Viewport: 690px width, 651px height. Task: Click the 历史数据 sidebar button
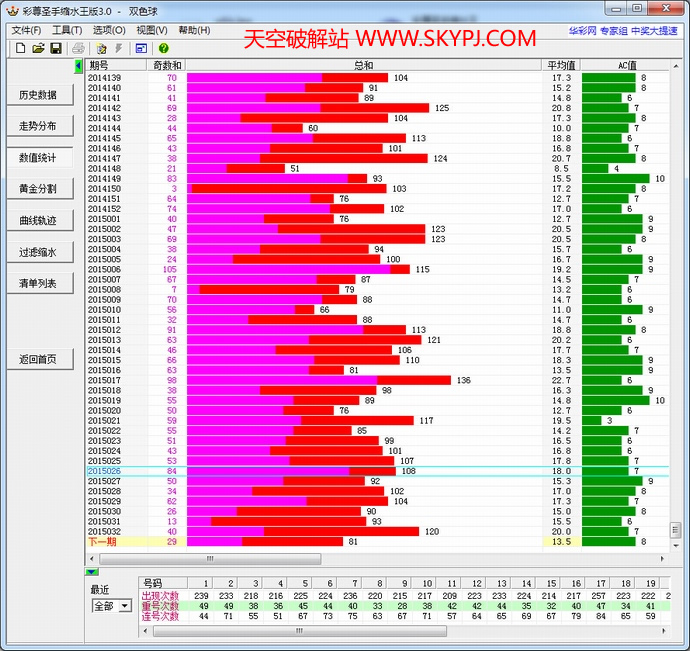click(38, 95)
